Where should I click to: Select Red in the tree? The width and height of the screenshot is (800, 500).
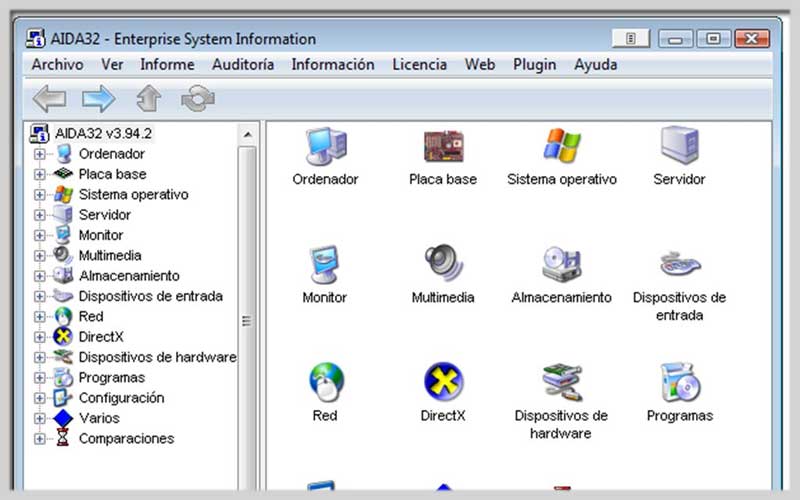tap(91, 317)
